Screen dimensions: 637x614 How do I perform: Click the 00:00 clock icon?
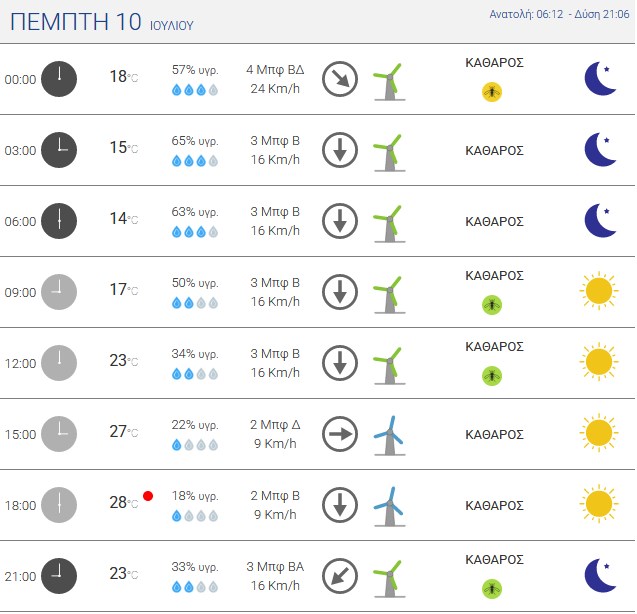coord(59,79)
